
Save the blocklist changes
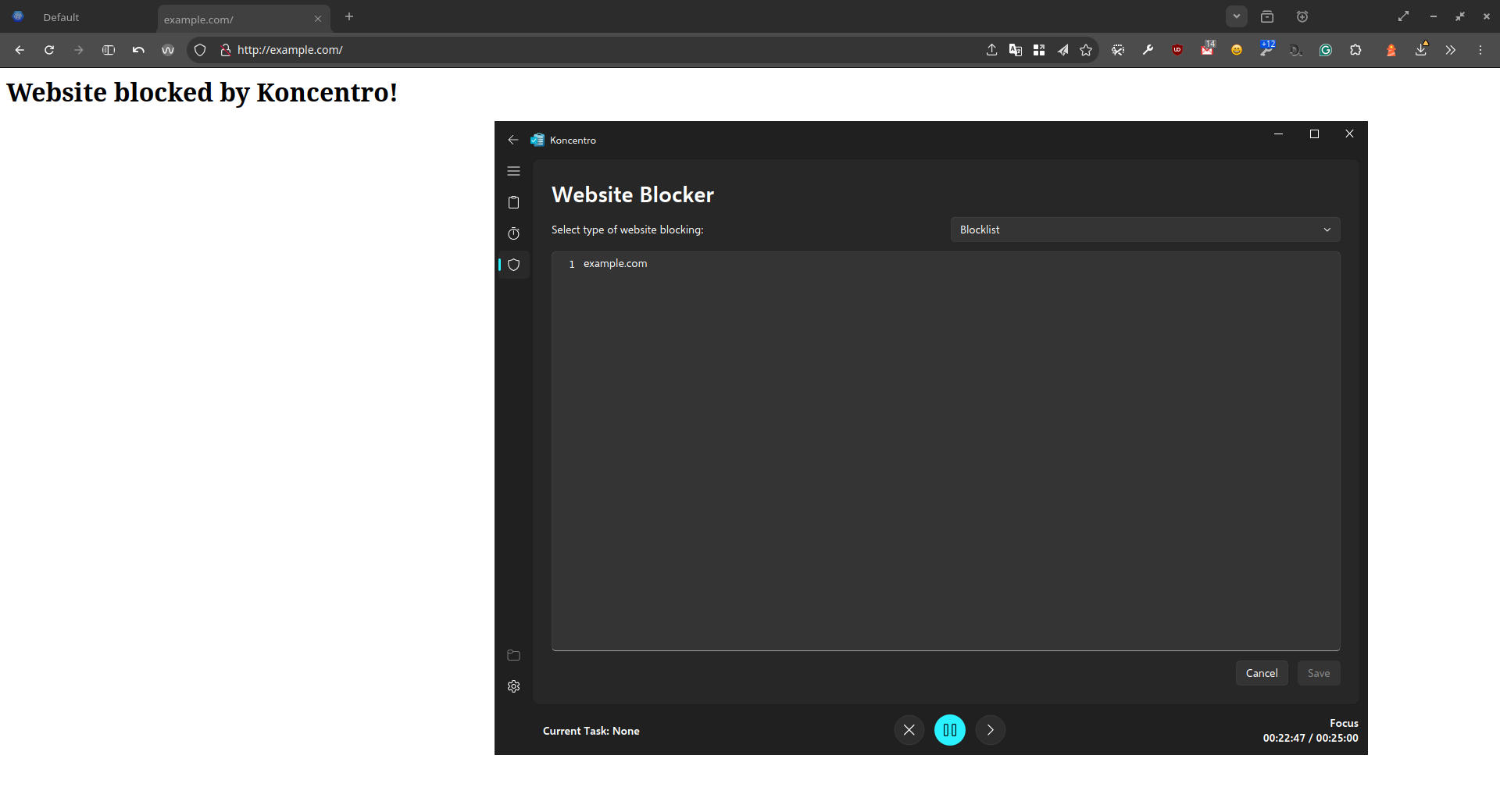(1318, 673)
